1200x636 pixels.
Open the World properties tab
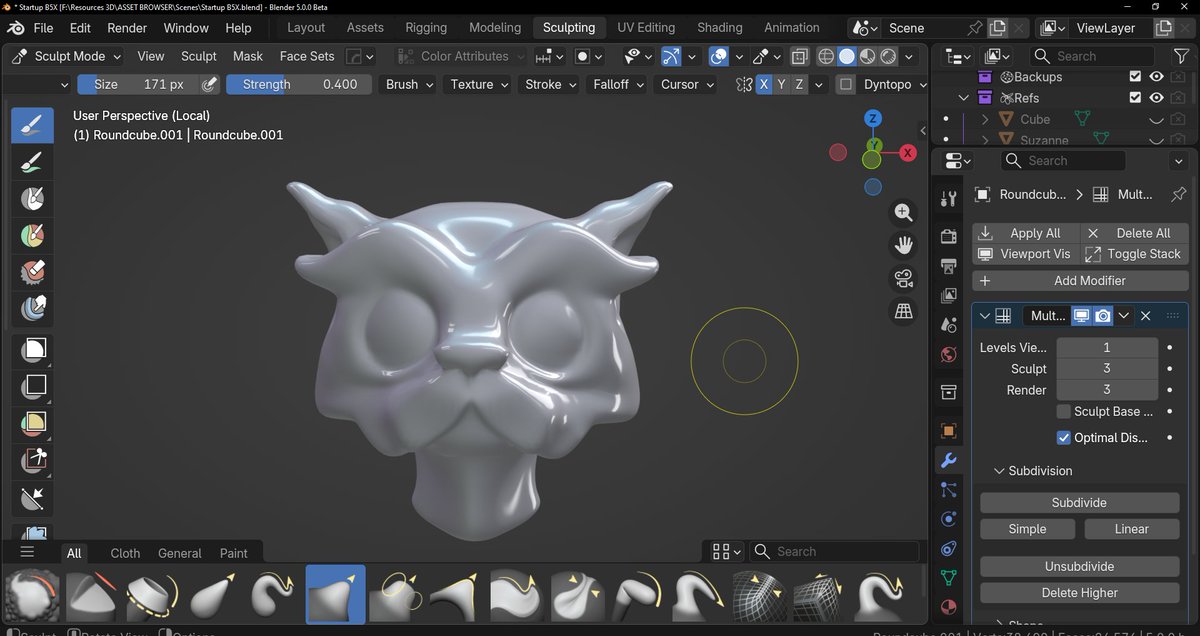click(949, 354)
